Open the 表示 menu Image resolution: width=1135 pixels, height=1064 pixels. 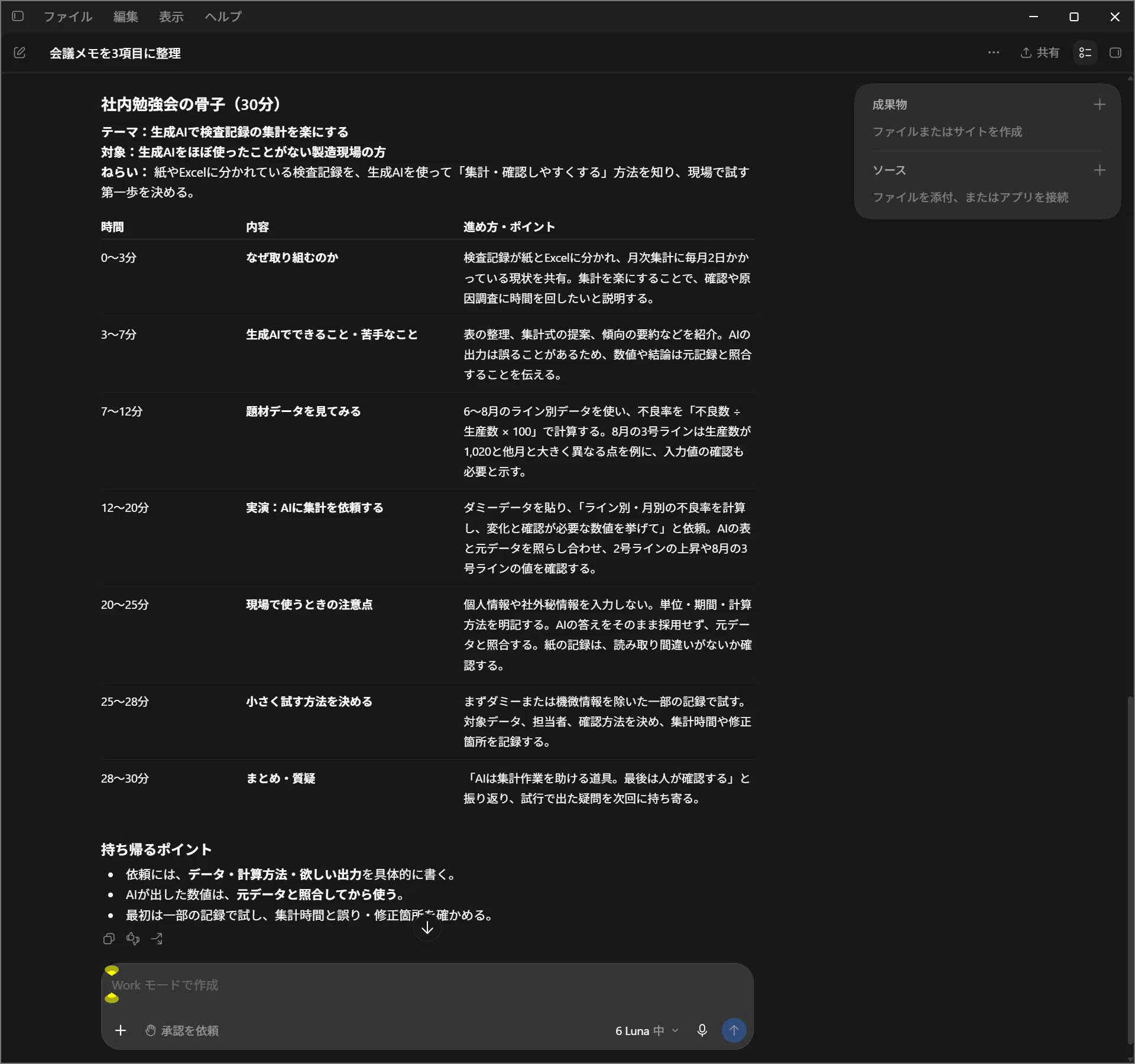pyautogui.click(x=171, y=17)
